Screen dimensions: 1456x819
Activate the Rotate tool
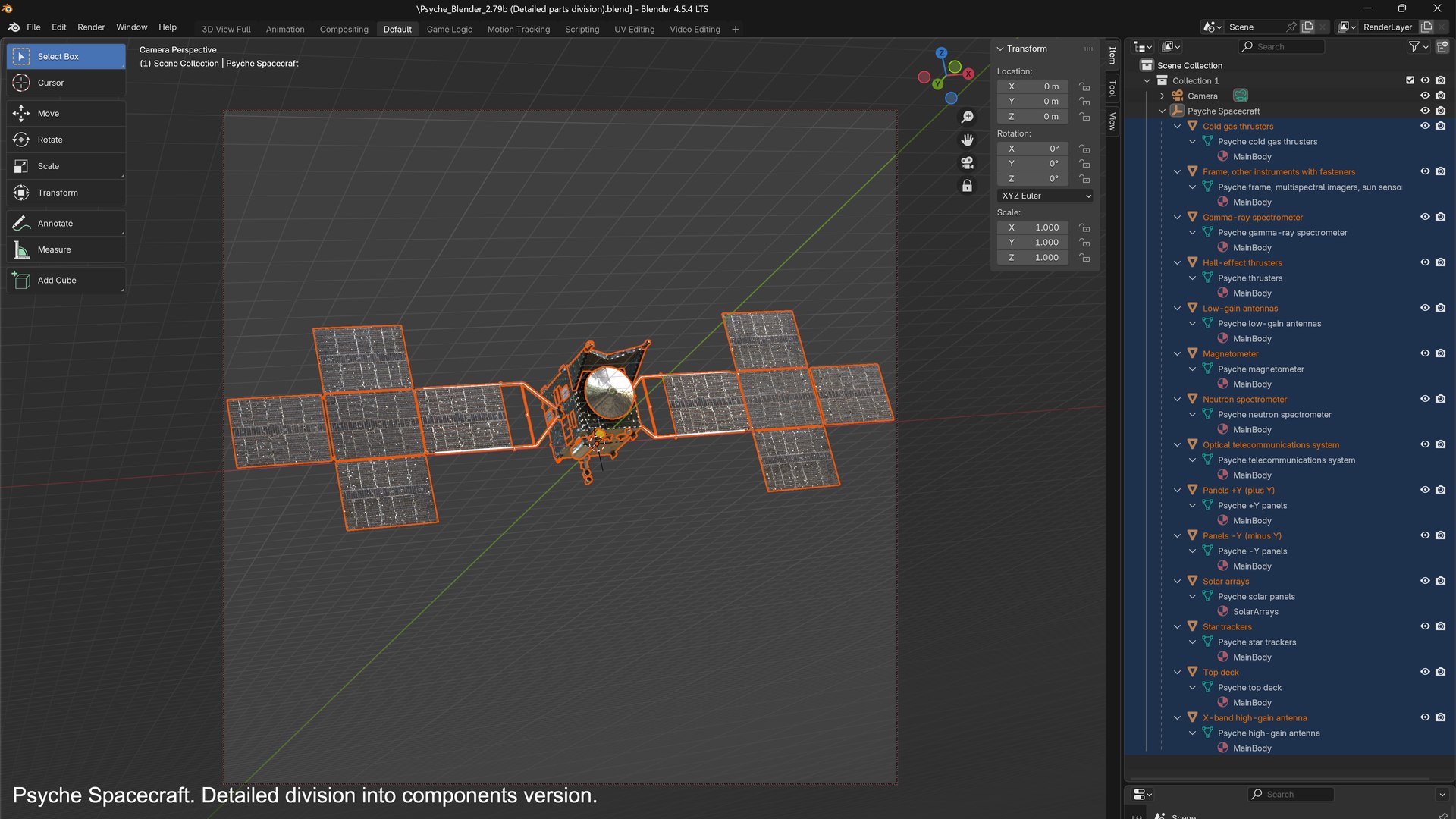click(66, 140)
